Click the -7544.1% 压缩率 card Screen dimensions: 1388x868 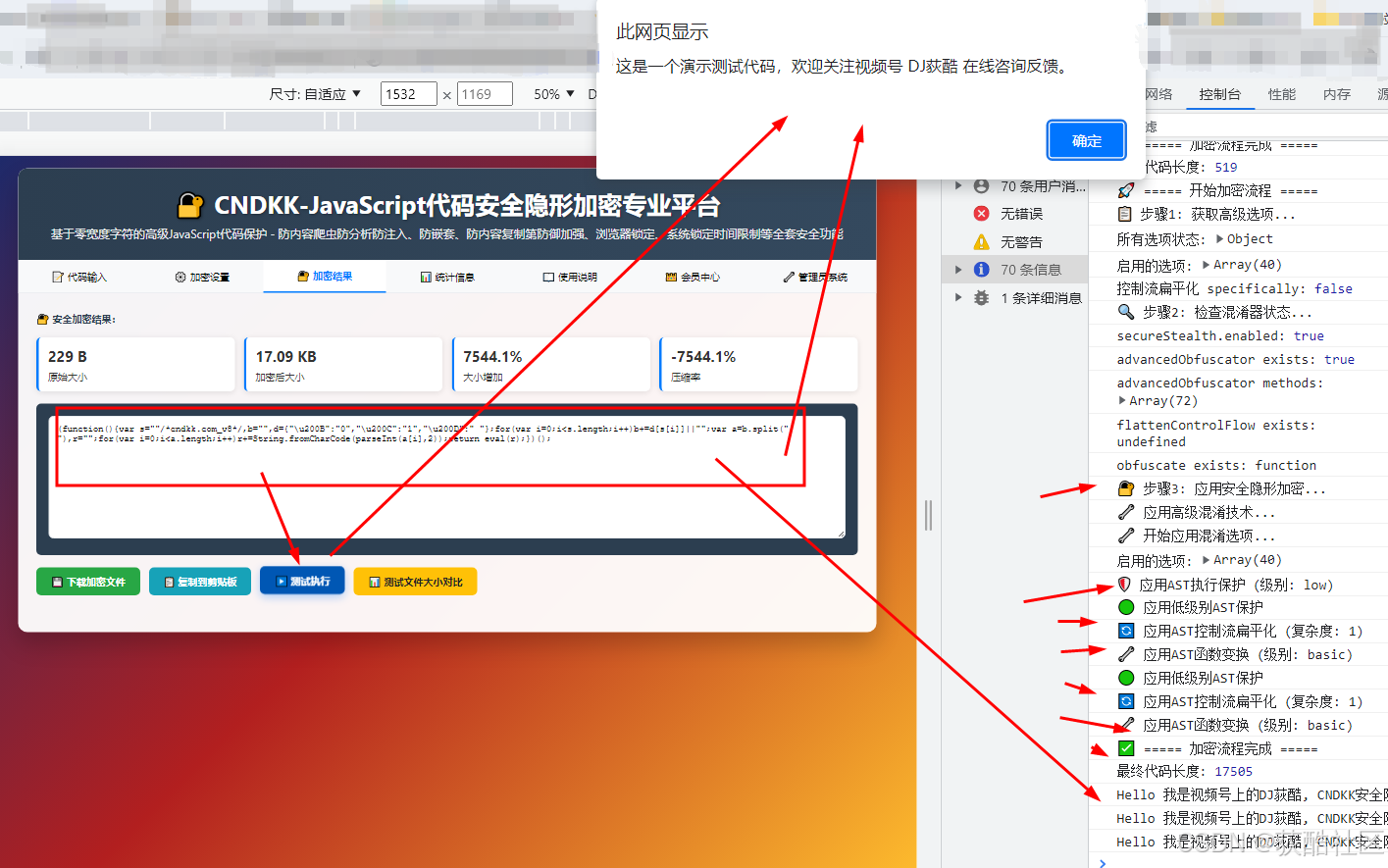[759, 364]
